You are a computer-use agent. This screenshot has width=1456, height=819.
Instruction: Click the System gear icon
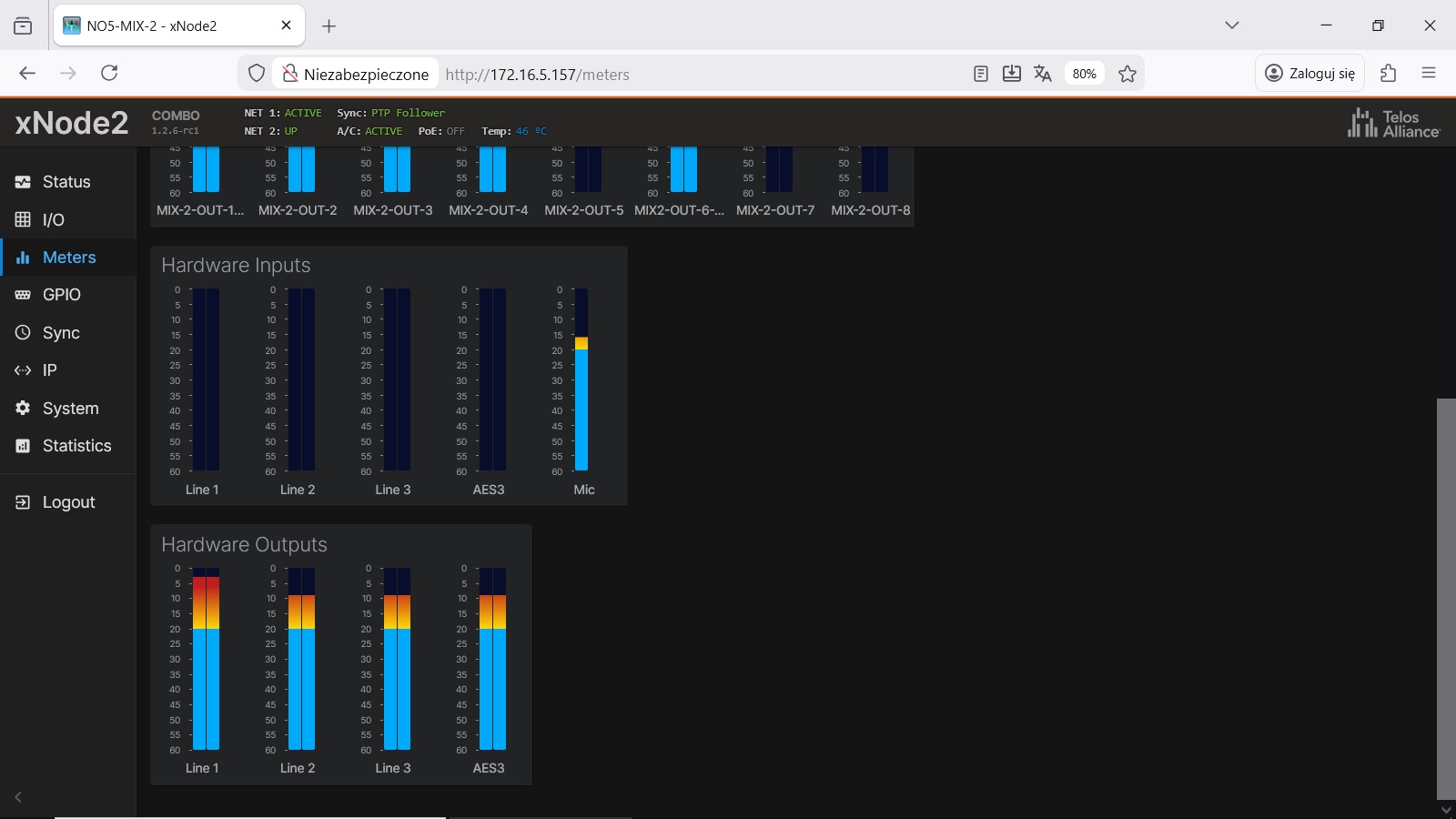pos(23,409)
